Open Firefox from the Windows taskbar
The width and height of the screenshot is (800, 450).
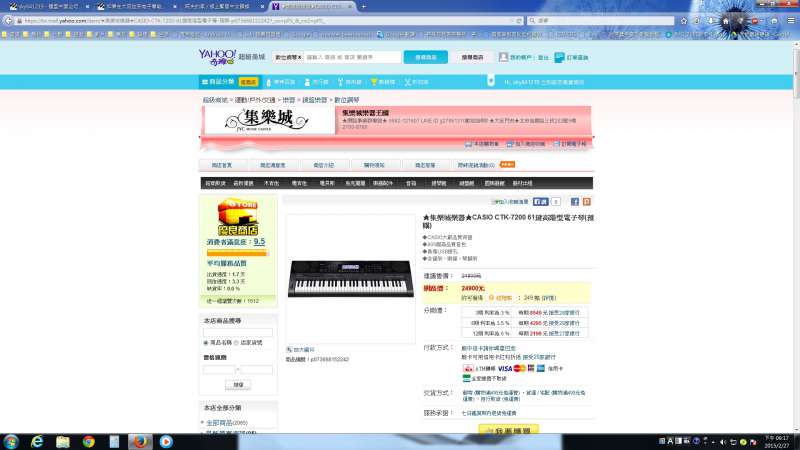(x=140, y=441)
